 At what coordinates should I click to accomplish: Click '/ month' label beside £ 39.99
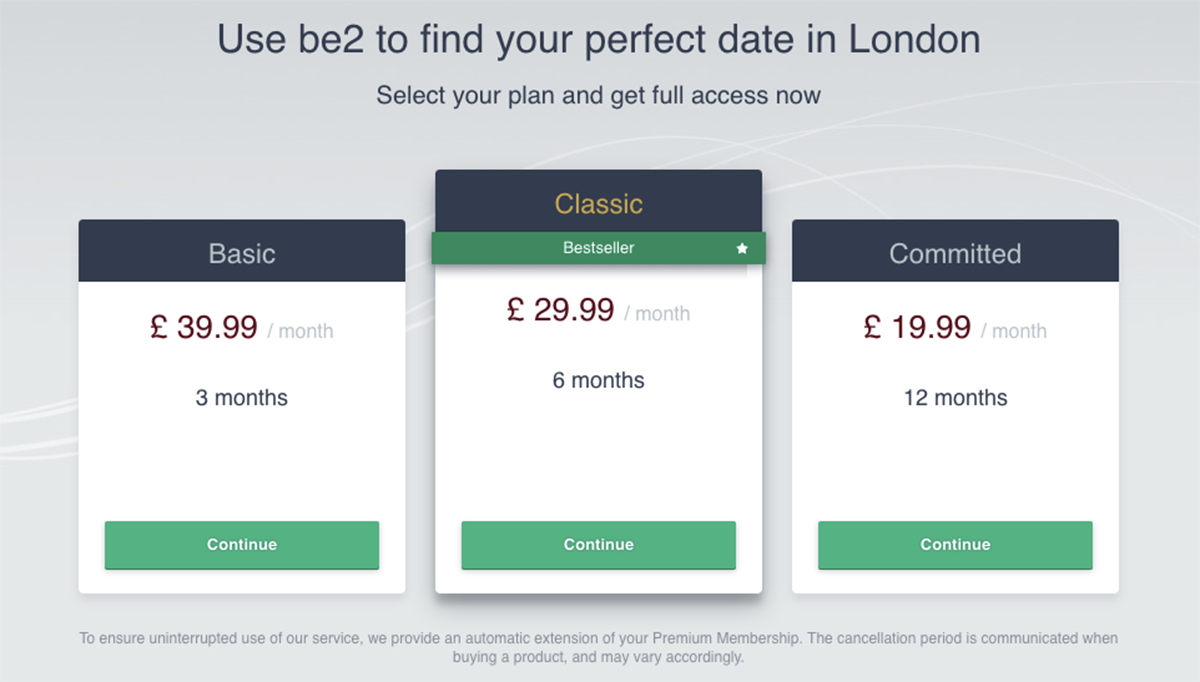coord(301,331)
